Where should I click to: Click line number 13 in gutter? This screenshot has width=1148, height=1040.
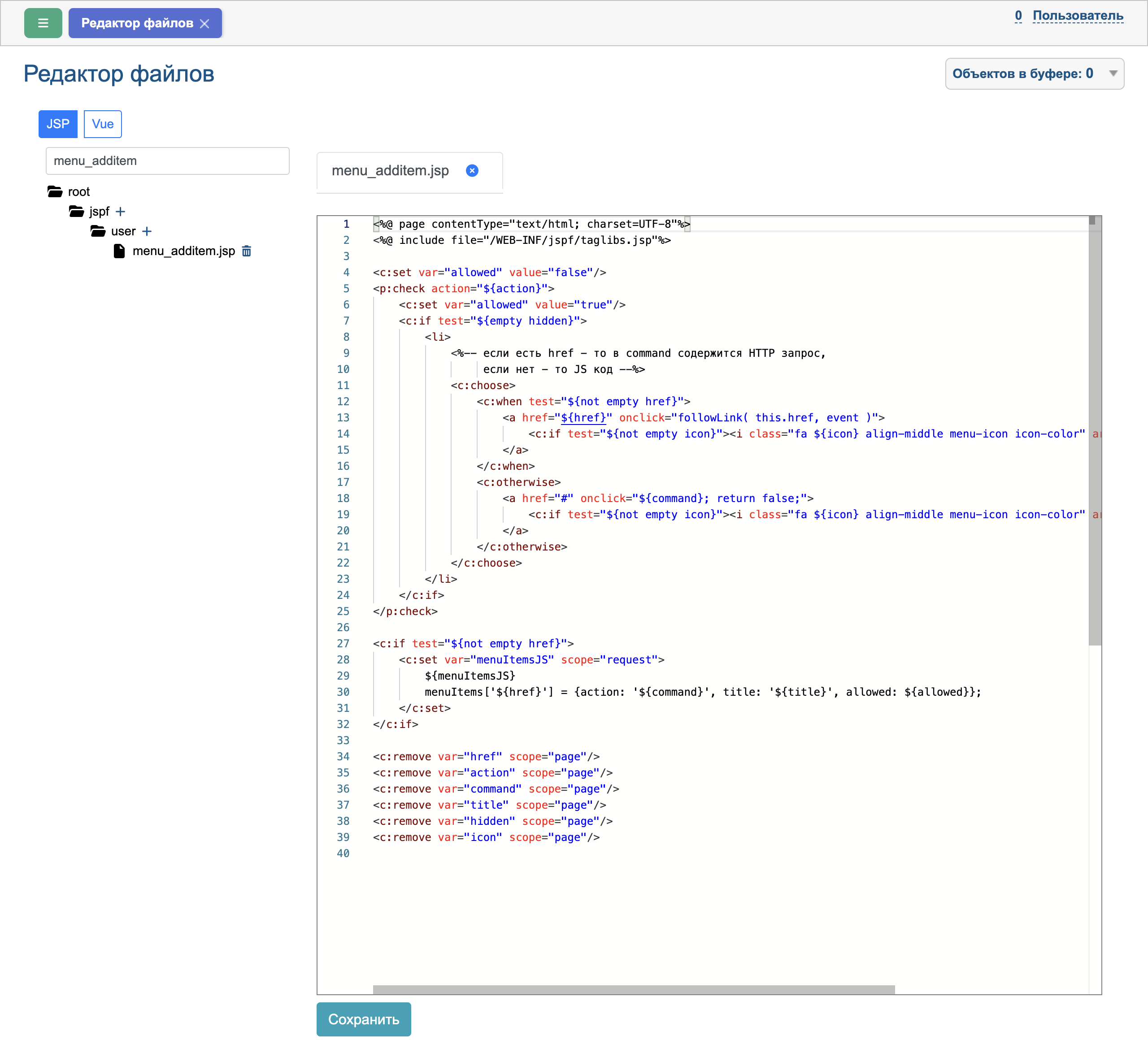[343, 418]
